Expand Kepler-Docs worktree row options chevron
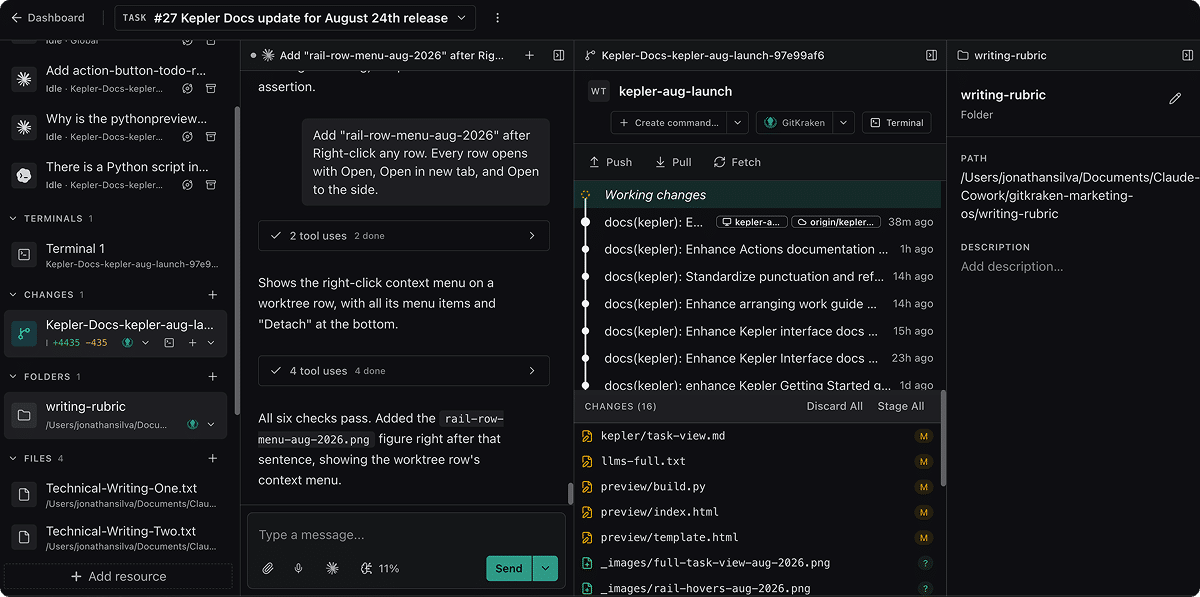The image size is (1200, 597). click(x=211, y=342)
